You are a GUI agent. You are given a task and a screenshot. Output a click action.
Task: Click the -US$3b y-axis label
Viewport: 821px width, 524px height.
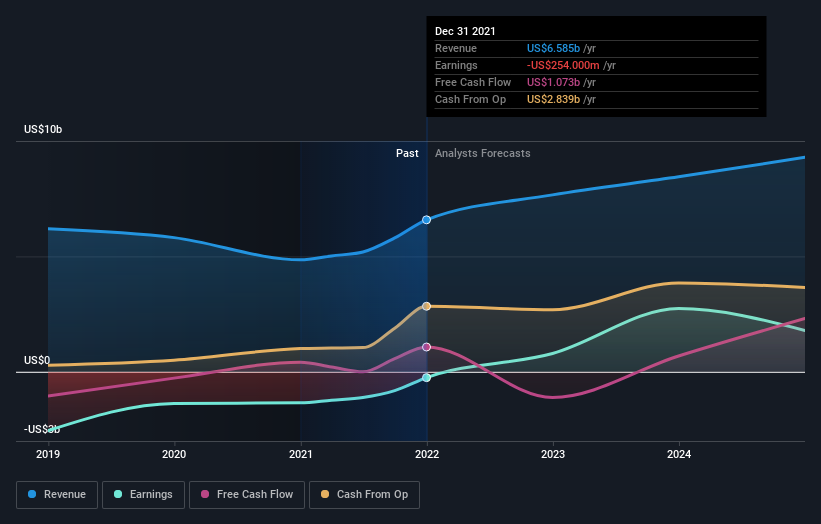pos(42,429)
